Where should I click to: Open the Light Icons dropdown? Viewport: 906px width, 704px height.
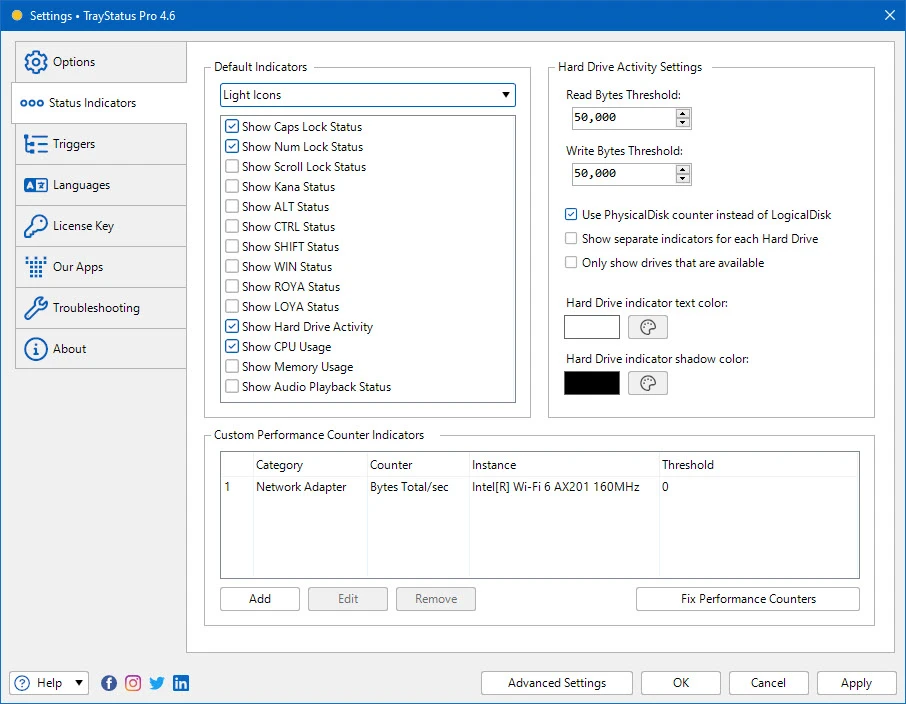(x=367, y=95)
